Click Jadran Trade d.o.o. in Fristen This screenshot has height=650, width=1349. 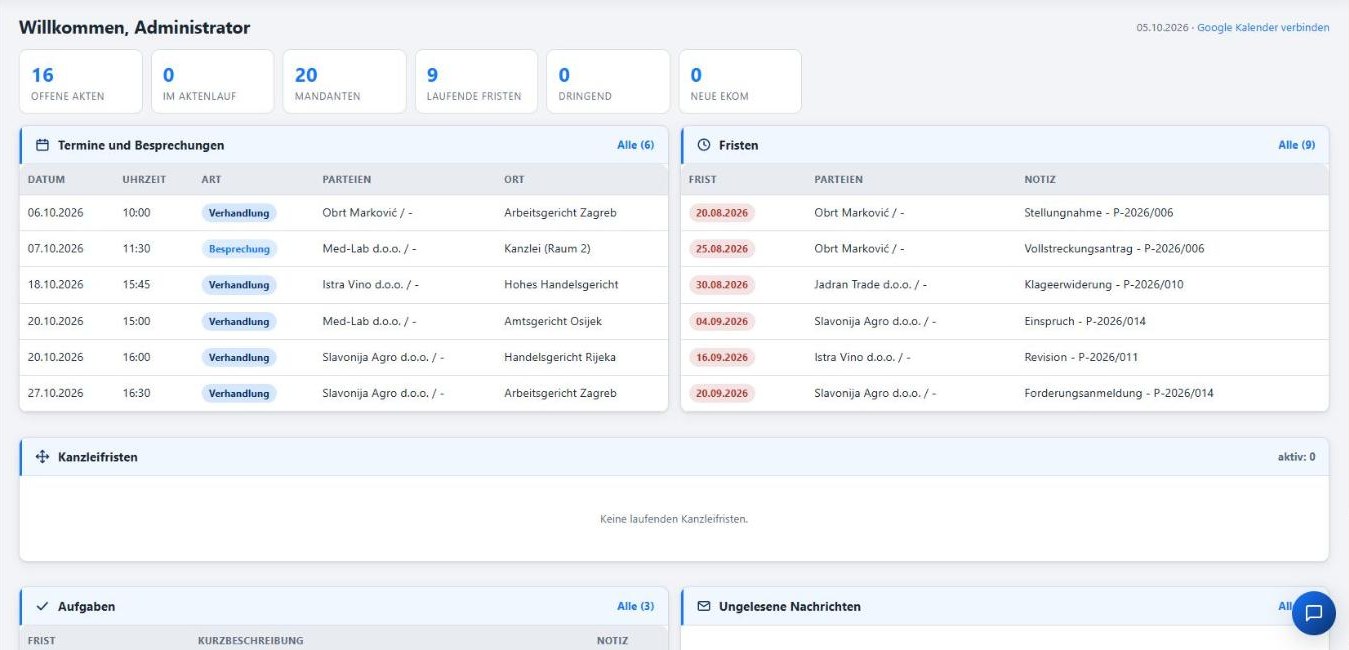point(870,285)
